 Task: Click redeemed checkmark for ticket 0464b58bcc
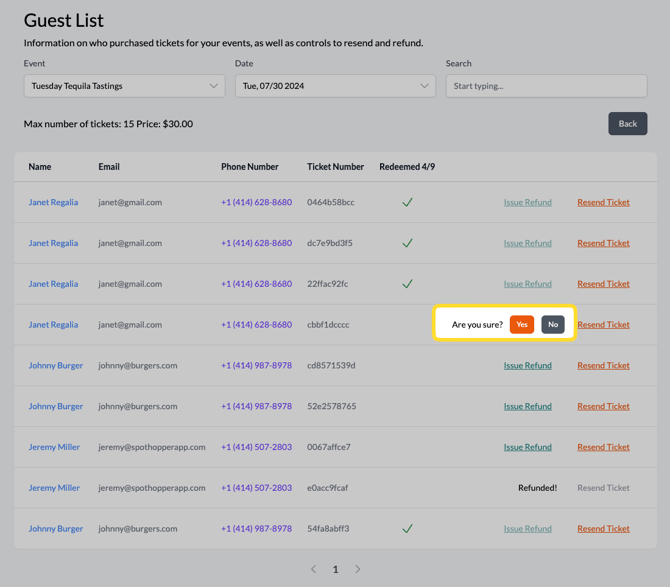407,202
